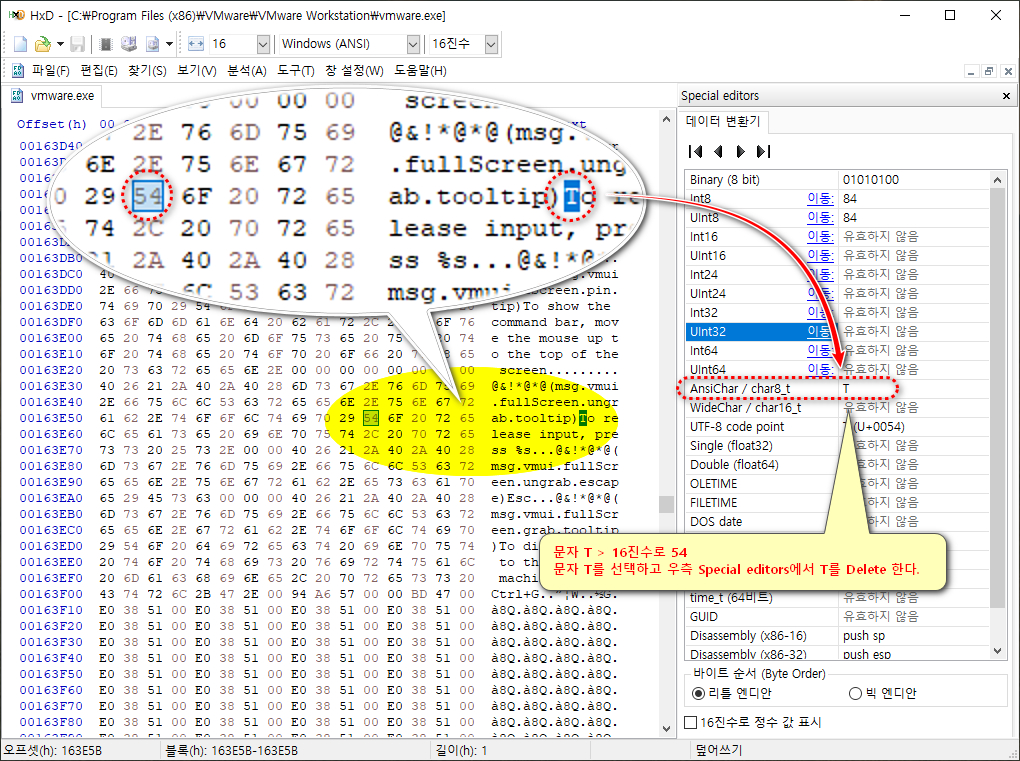Open main memory (RAM chip) icon
Image resolution: width=1020 pixels, height=761 pixels.
(x=105, y=44)
